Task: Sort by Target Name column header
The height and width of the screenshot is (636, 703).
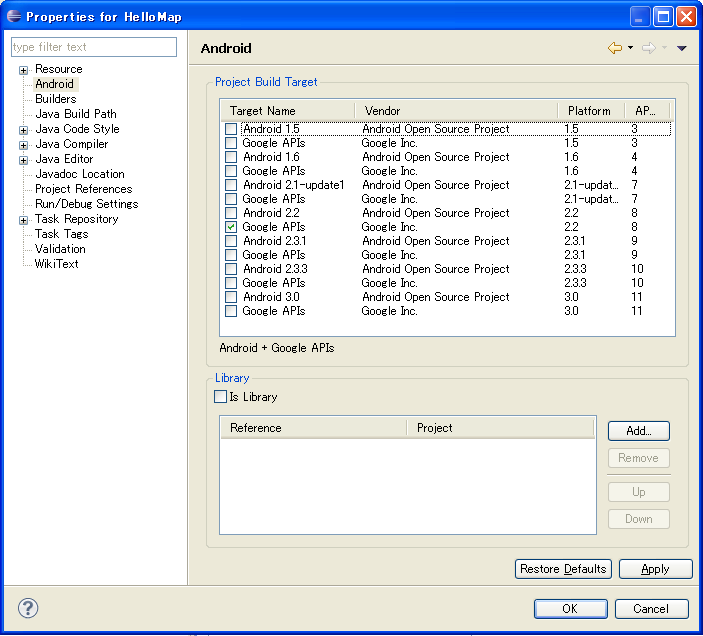Action: pyautogui.click(x=288, y=111)
